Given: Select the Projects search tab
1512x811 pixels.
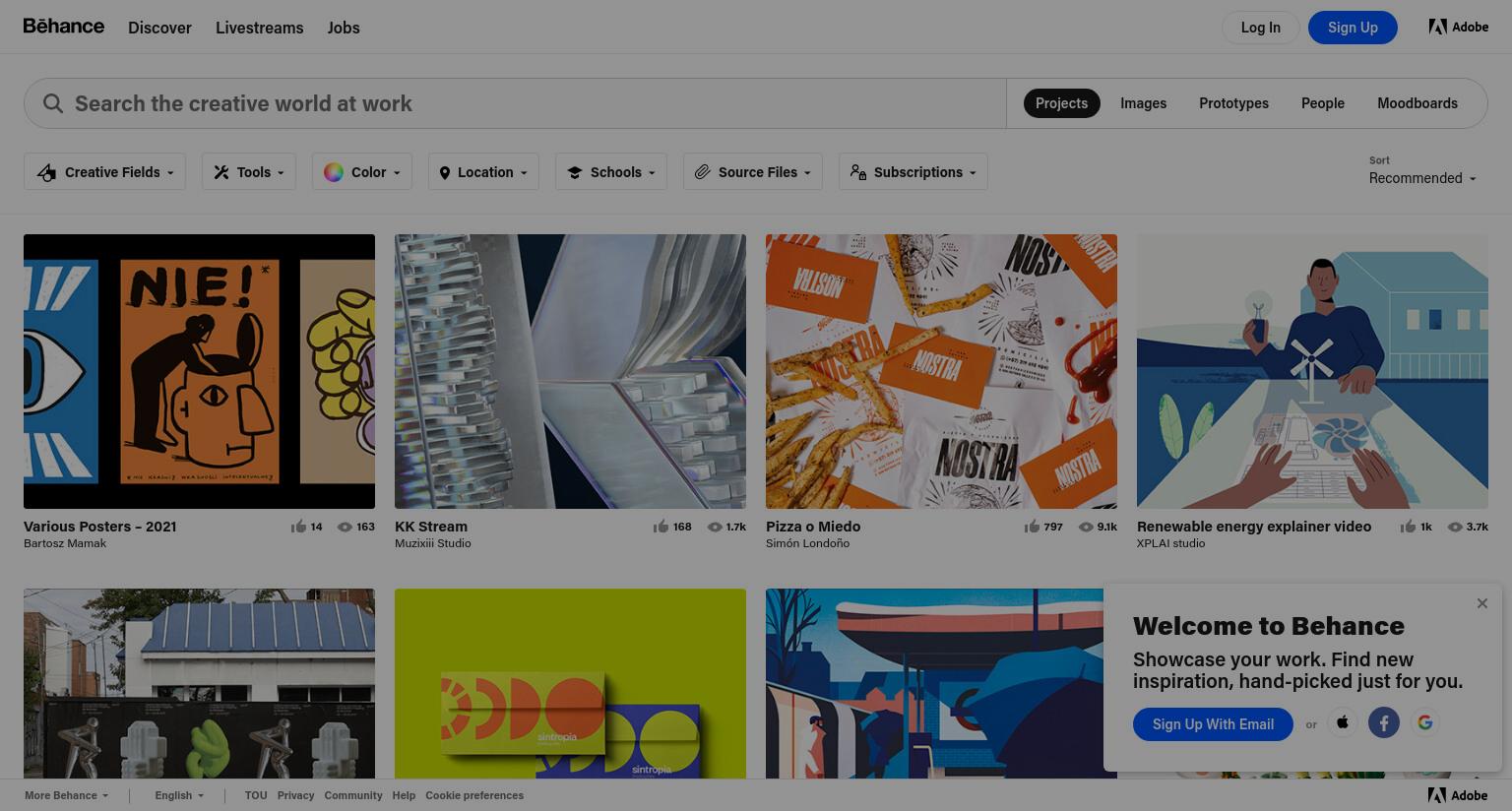Looking at the screenshot, I should coord(1061,103).
